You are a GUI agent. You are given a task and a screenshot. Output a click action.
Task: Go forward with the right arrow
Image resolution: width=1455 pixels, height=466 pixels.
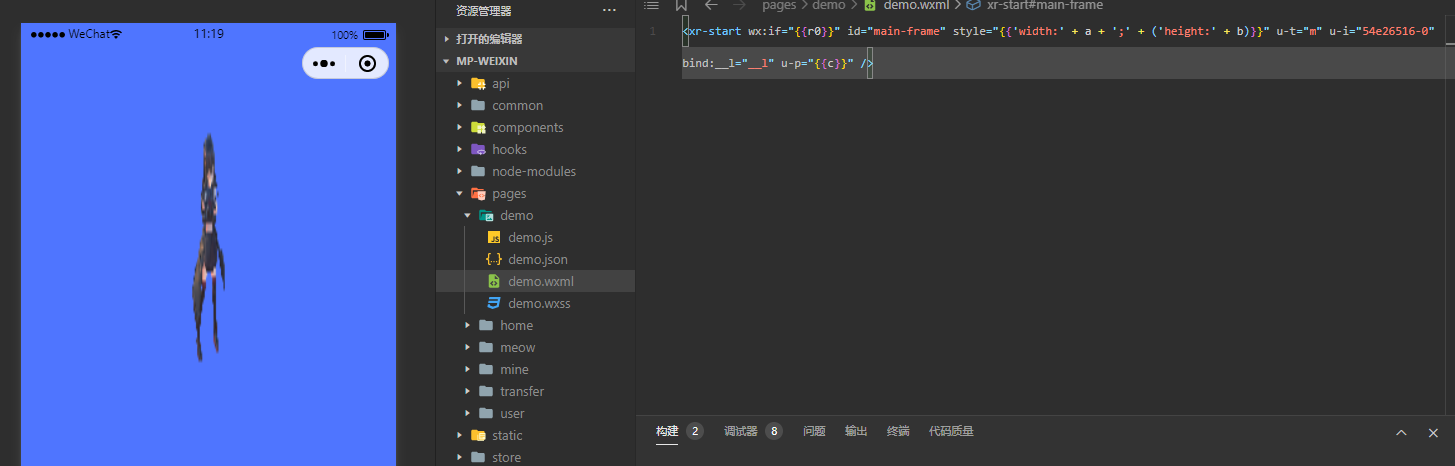tap(739, 5)
